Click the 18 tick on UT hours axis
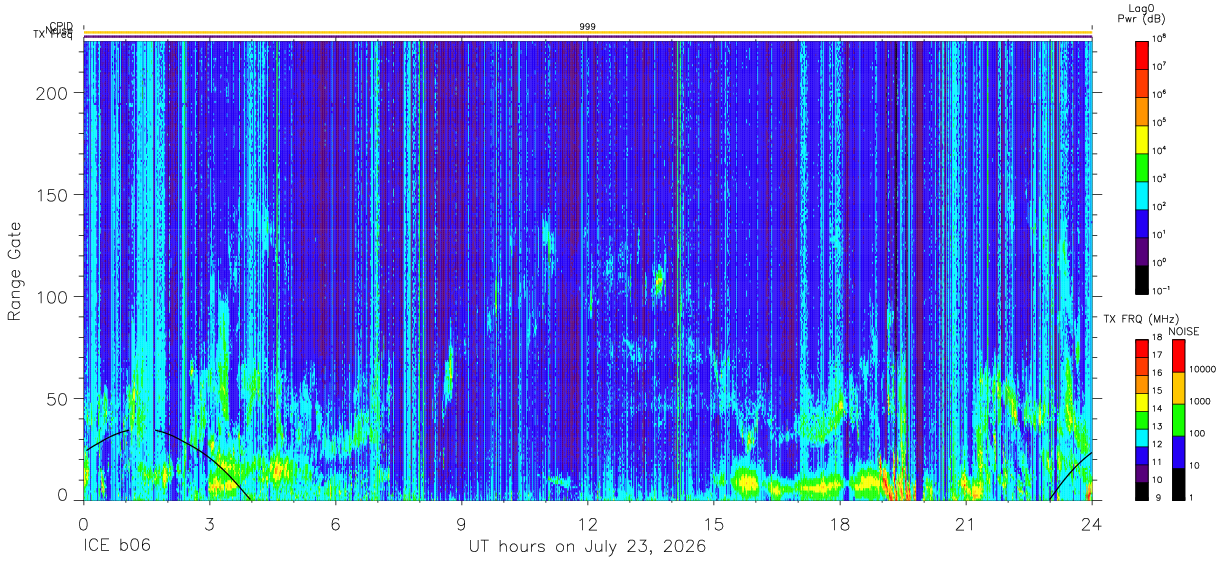The height and width of the screenshot is (567, 1228). click(840, 523)
